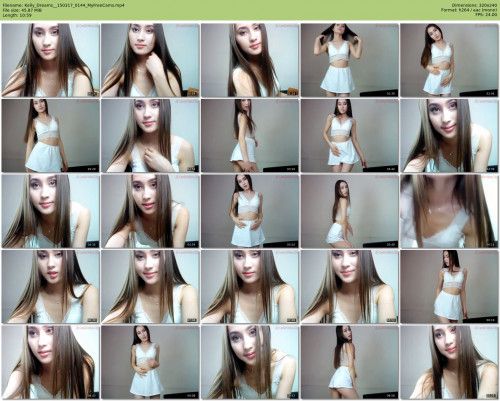Open the last thumbnail in the fourth row
Viewport: 500px width, 401px height.
449,287
